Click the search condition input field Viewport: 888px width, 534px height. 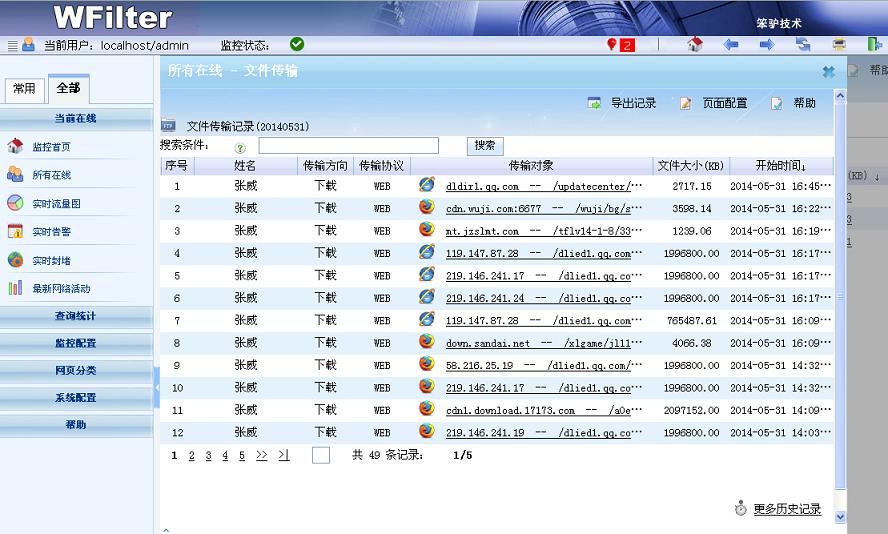348,146
